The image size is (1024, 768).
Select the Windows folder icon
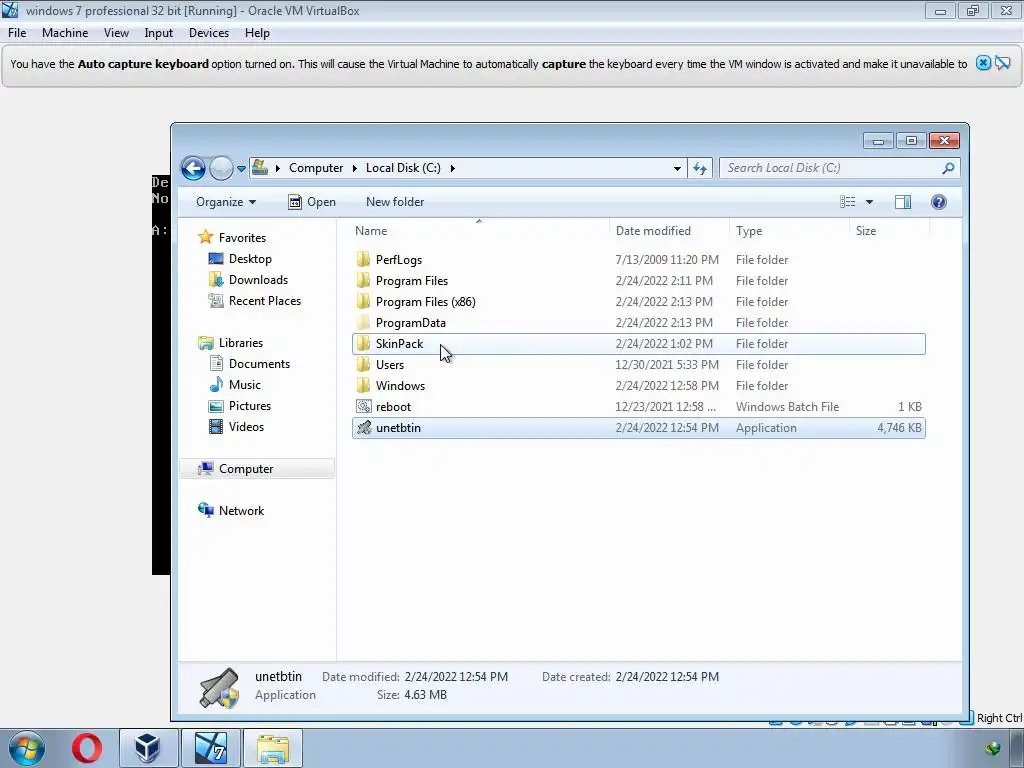click(363, 385)
